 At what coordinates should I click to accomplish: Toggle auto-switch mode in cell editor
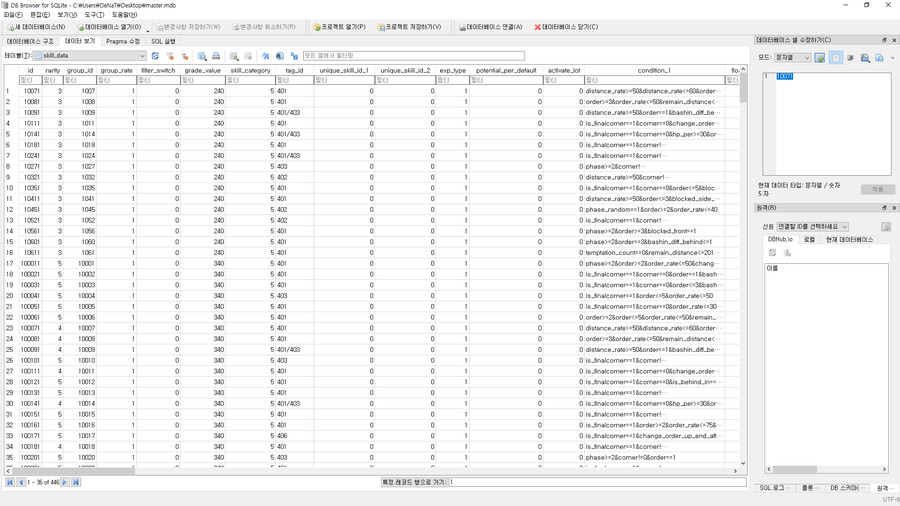pos(820,57)
